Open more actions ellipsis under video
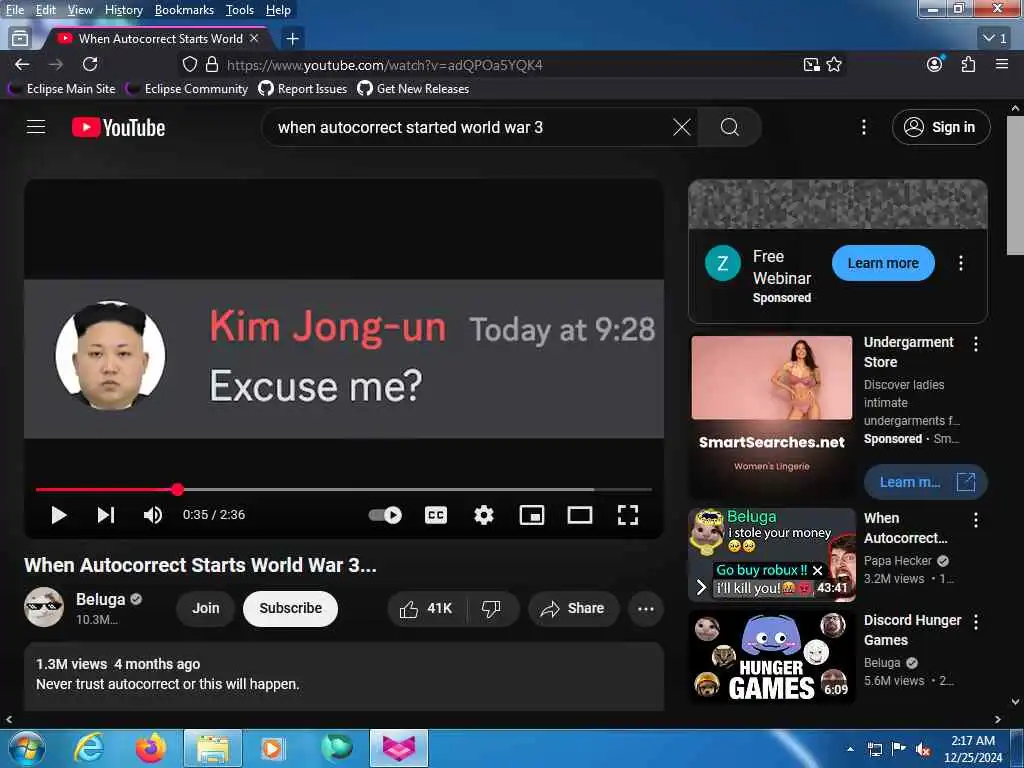The height and width of the screenshot is (768, 1024). coord(646,609)
